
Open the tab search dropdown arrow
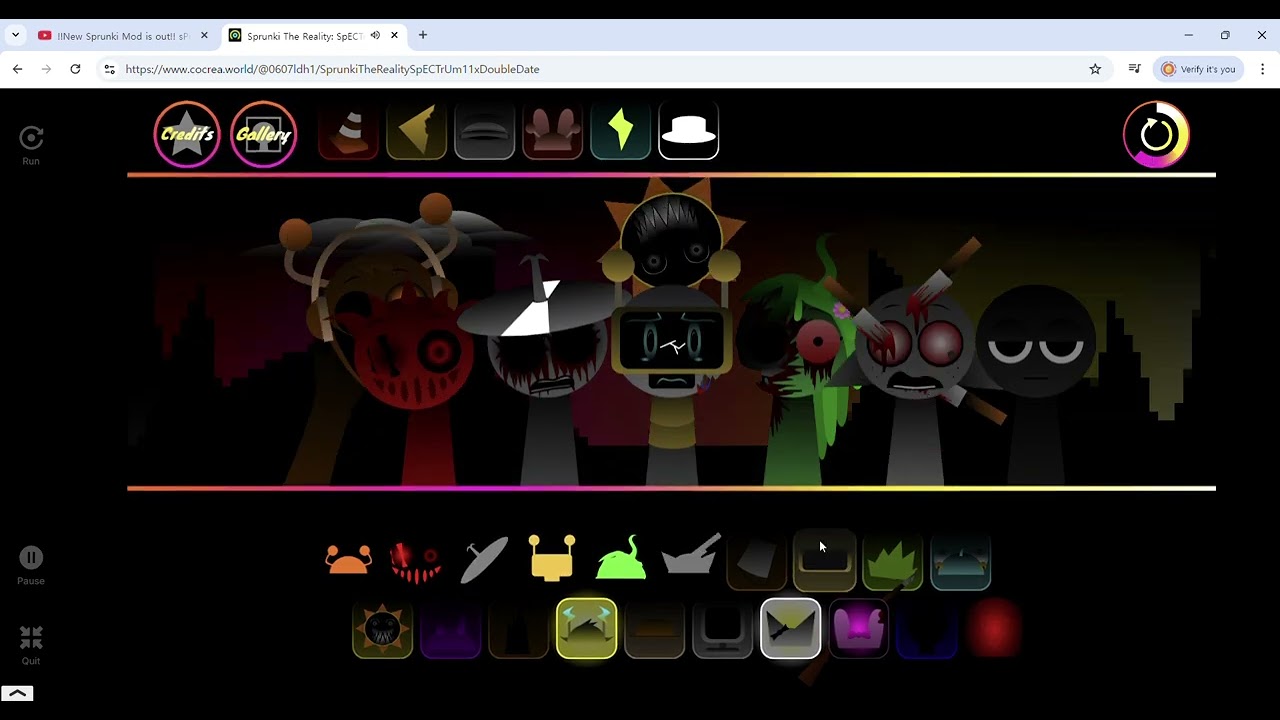[15, 35]
